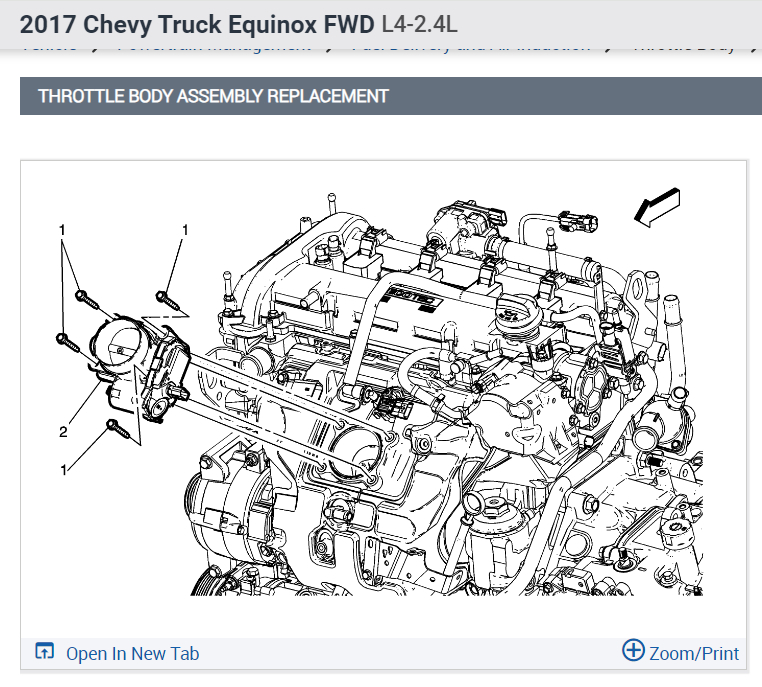Click the throttle body assembly in the drawing
The width and height of the screenshot is (762, 687).
[x=140, y=365]
